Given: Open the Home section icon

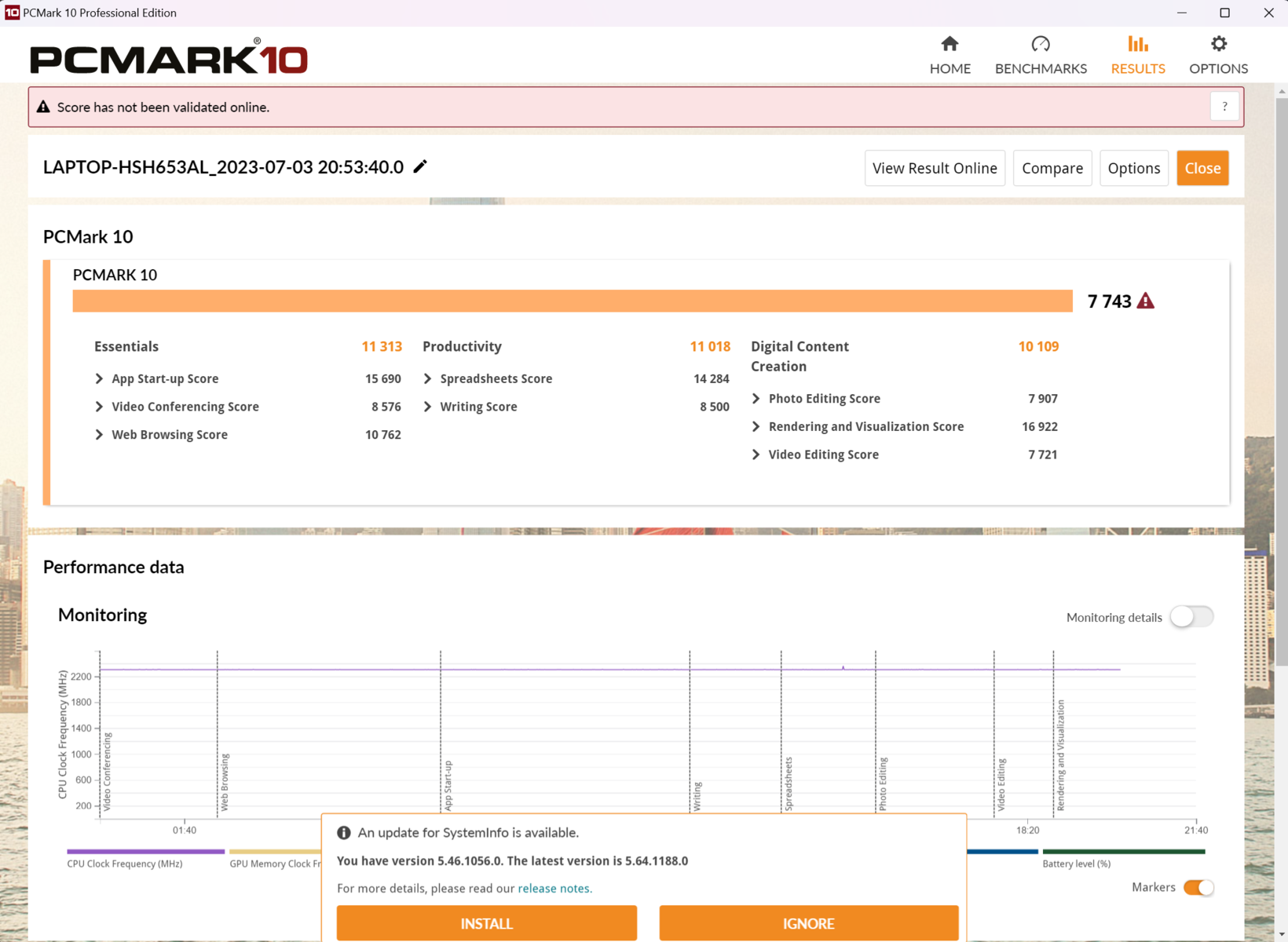Looking at the screenshot, I should pyautogui.click(x=950, y=44).
